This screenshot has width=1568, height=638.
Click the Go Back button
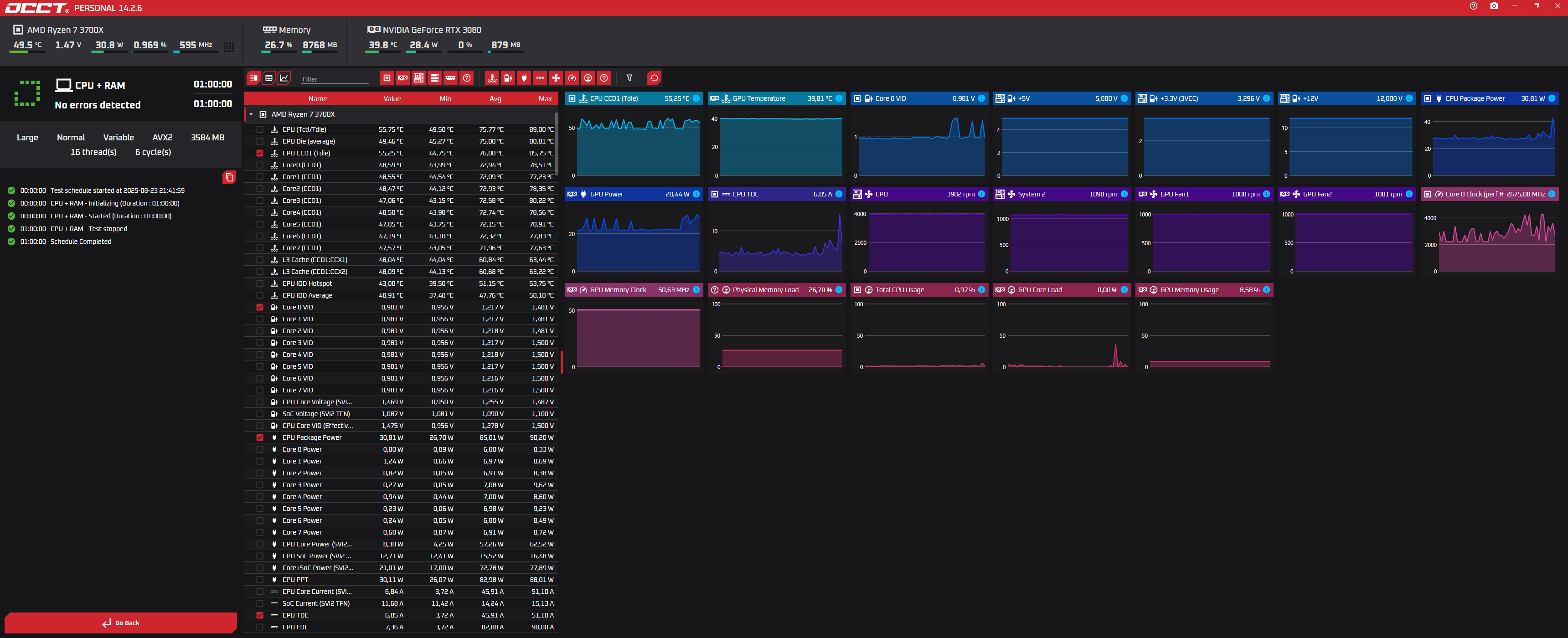point(120,623)
